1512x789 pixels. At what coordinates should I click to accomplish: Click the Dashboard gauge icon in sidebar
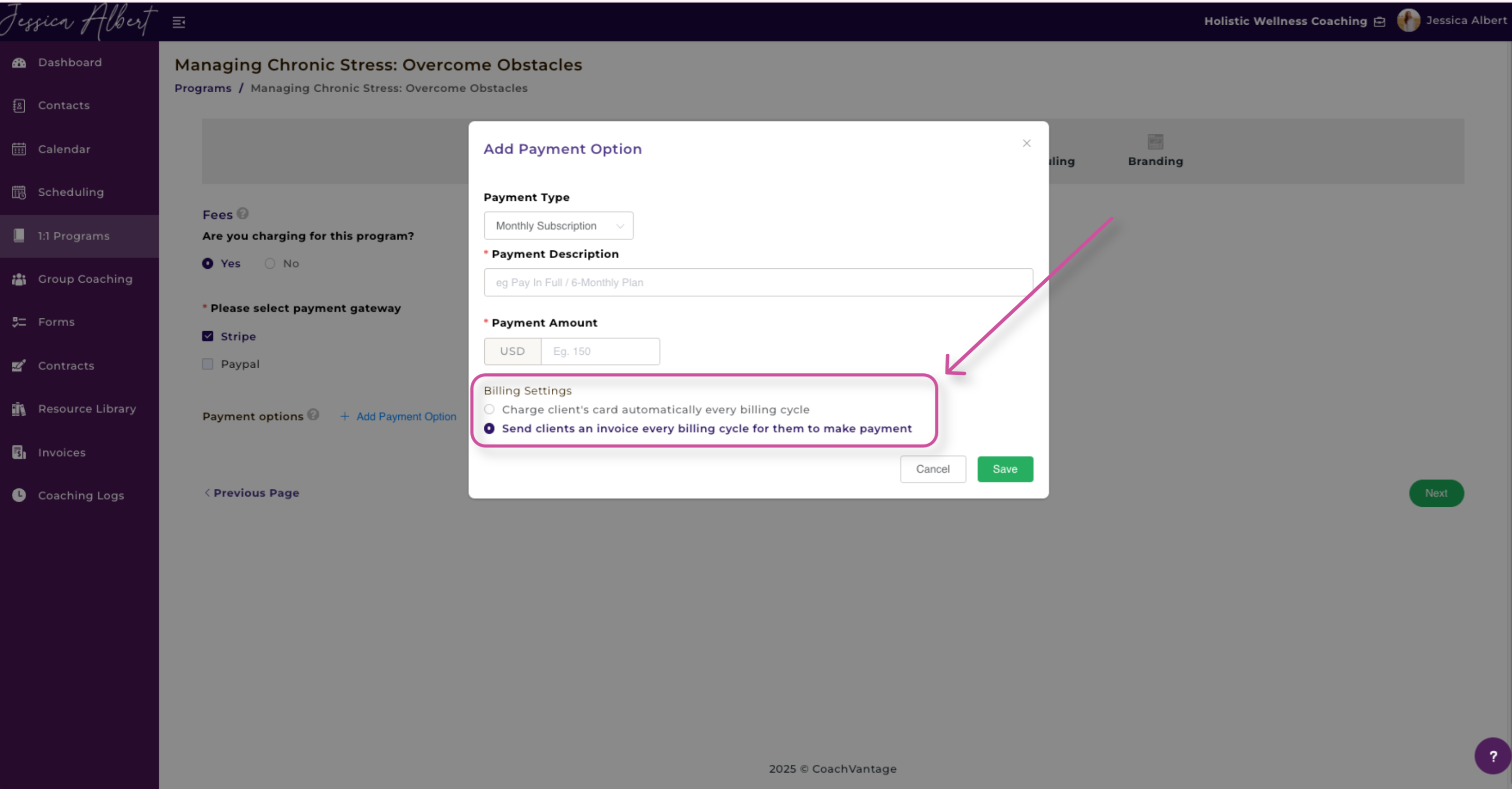[x=19, y=63]
